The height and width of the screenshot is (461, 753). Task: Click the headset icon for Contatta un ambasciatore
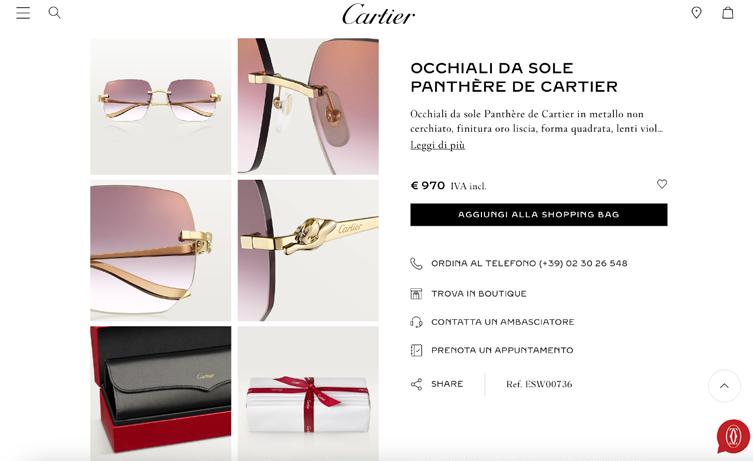pyautogui.click(x=416, y=322)
